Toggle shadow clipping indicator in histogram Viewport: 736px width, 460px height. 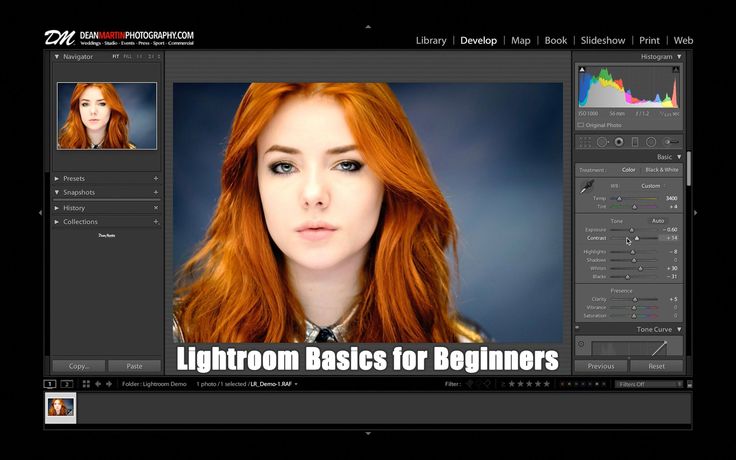[582, 69]
